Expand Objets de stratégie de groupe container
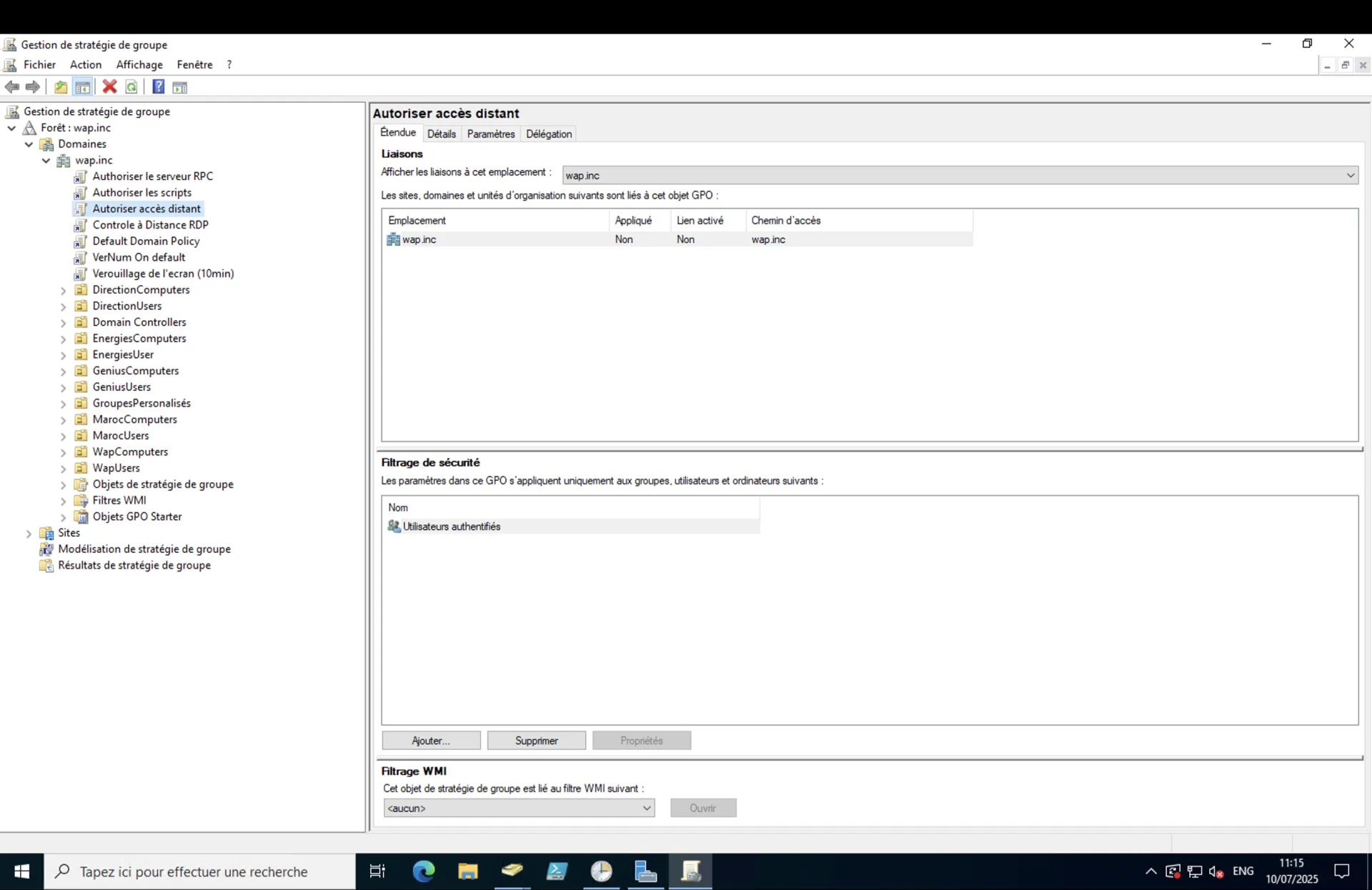Viewport: 1372px width, 890px height. pos(63,484)
